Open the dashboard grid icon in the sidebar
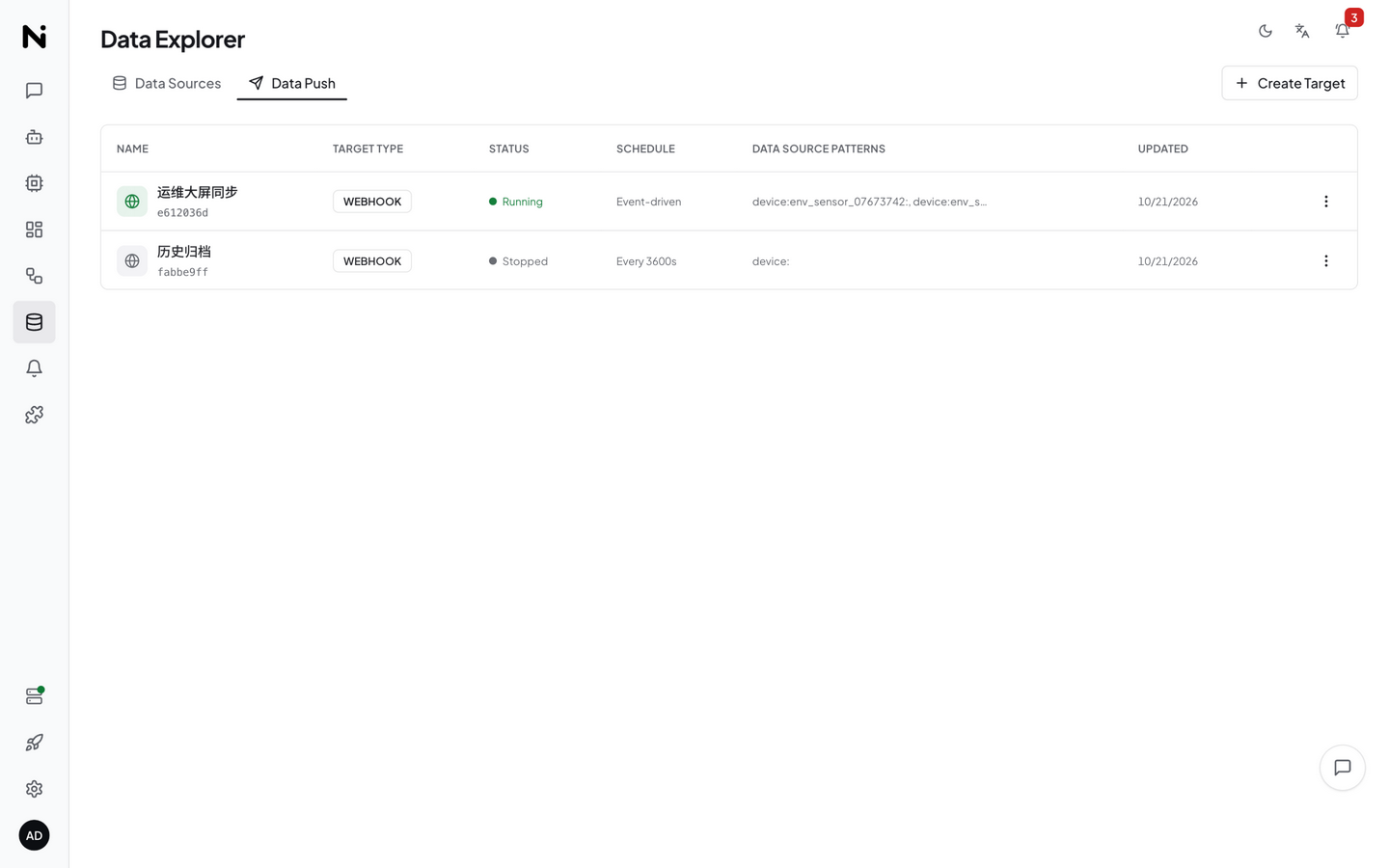1389x868 pixels. click(34, 230)
